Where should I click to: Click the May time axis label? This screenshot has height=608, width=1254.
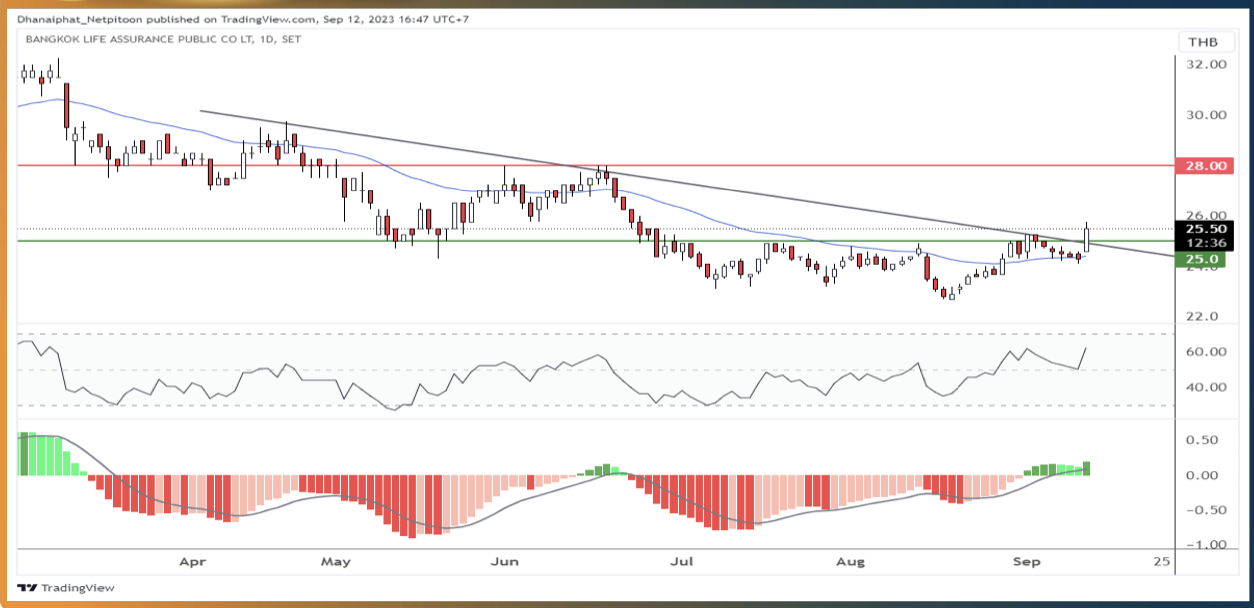pyautogui.click(x=336, y=562)
